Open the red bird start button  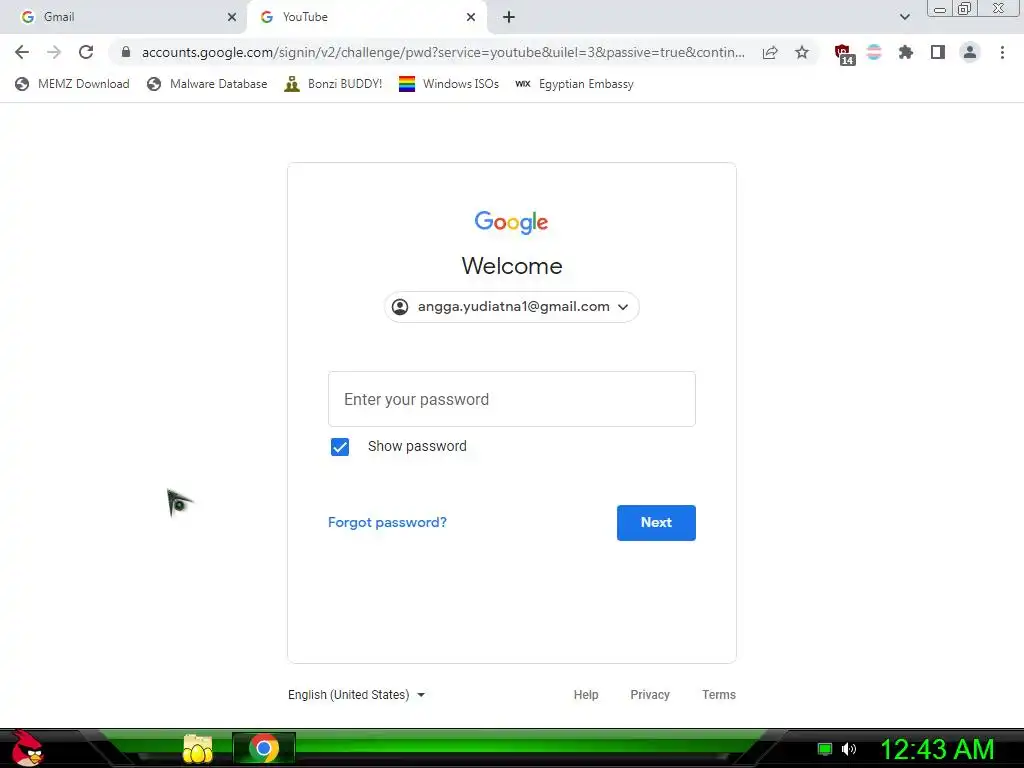coord(27,748)
